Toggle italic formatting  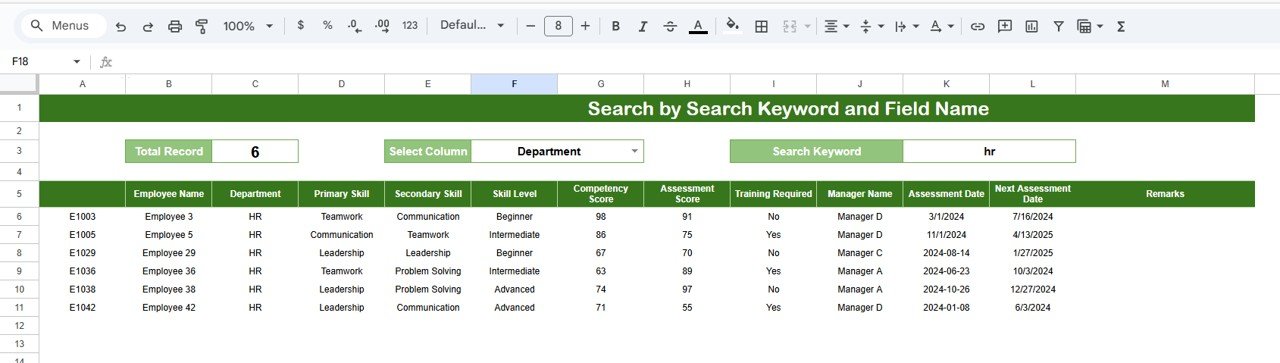(643, 26)
